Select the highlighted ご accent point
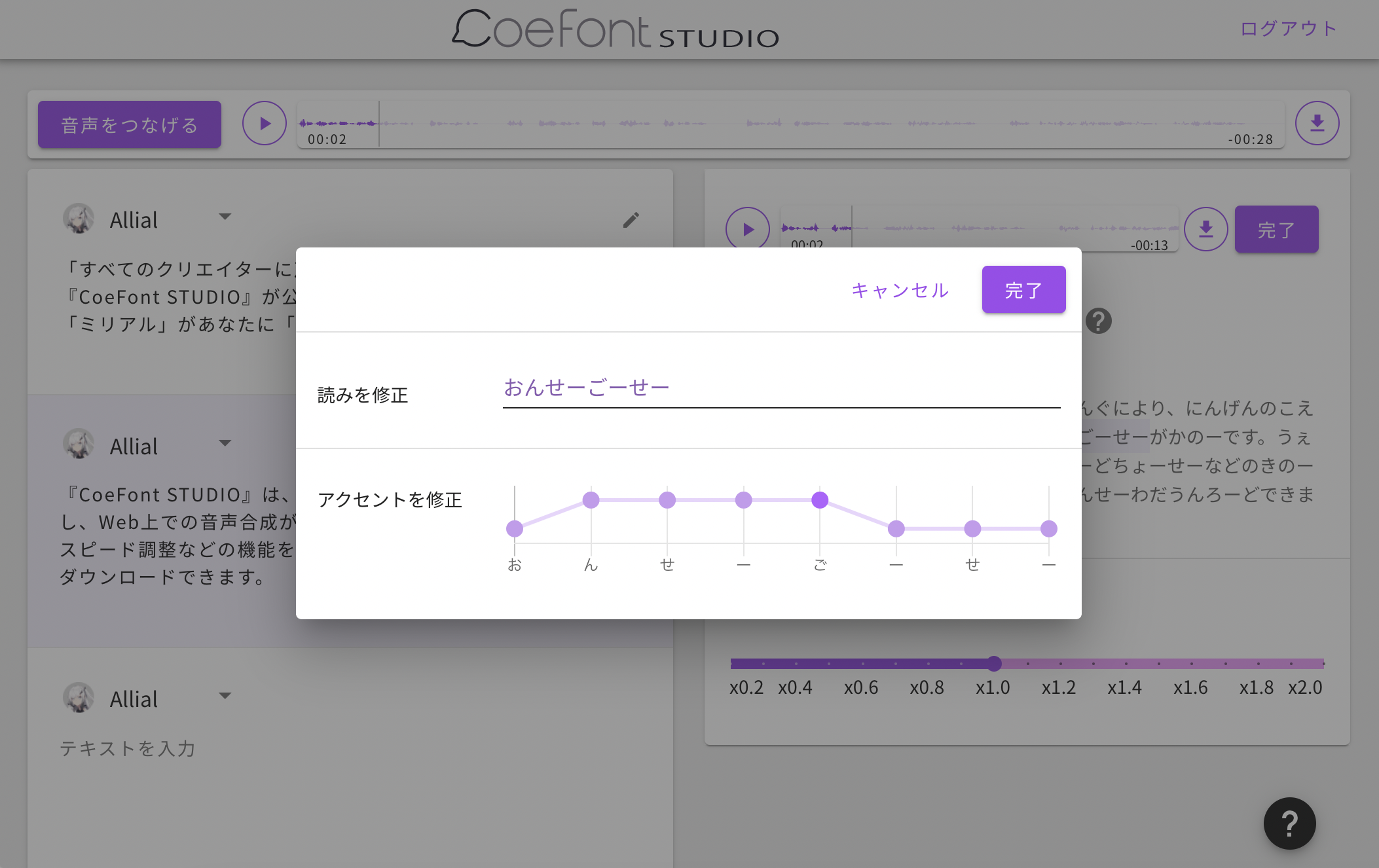The height and width of the screenshot is (868, 1379). [x=820, y=500]
